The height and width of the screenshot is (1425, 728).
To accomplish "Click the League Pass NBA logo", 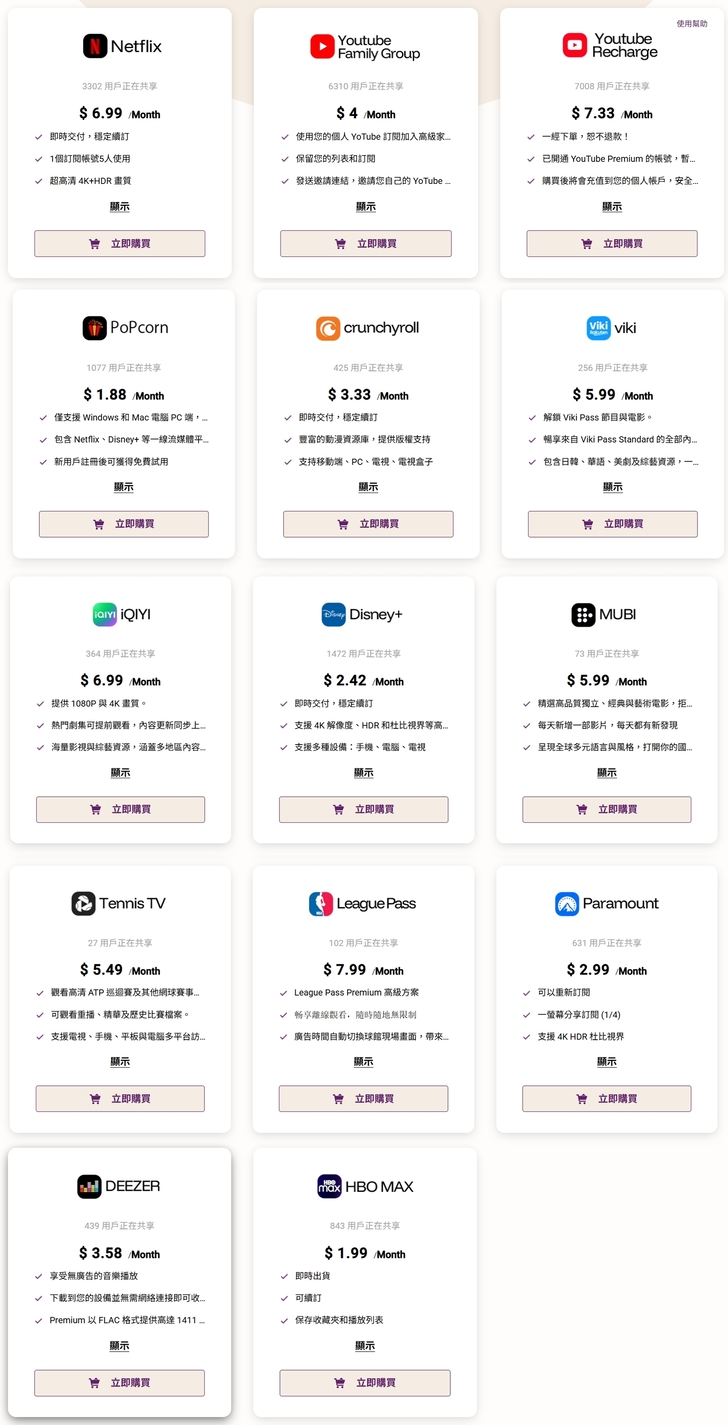I will pyautogui.click(x=321, y=904).
